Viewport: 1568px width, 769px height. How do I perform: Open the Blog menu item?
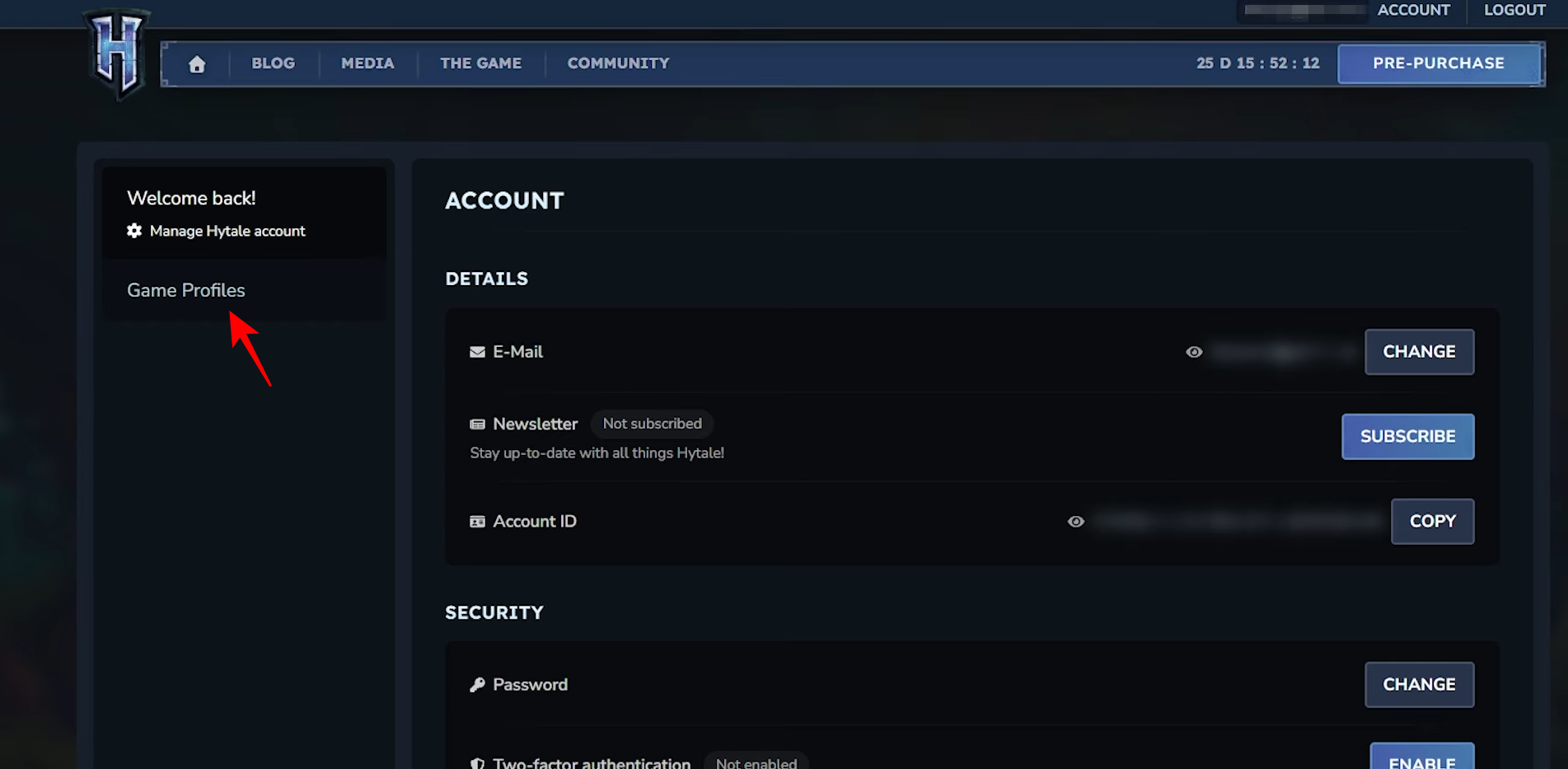click(273, 63)
